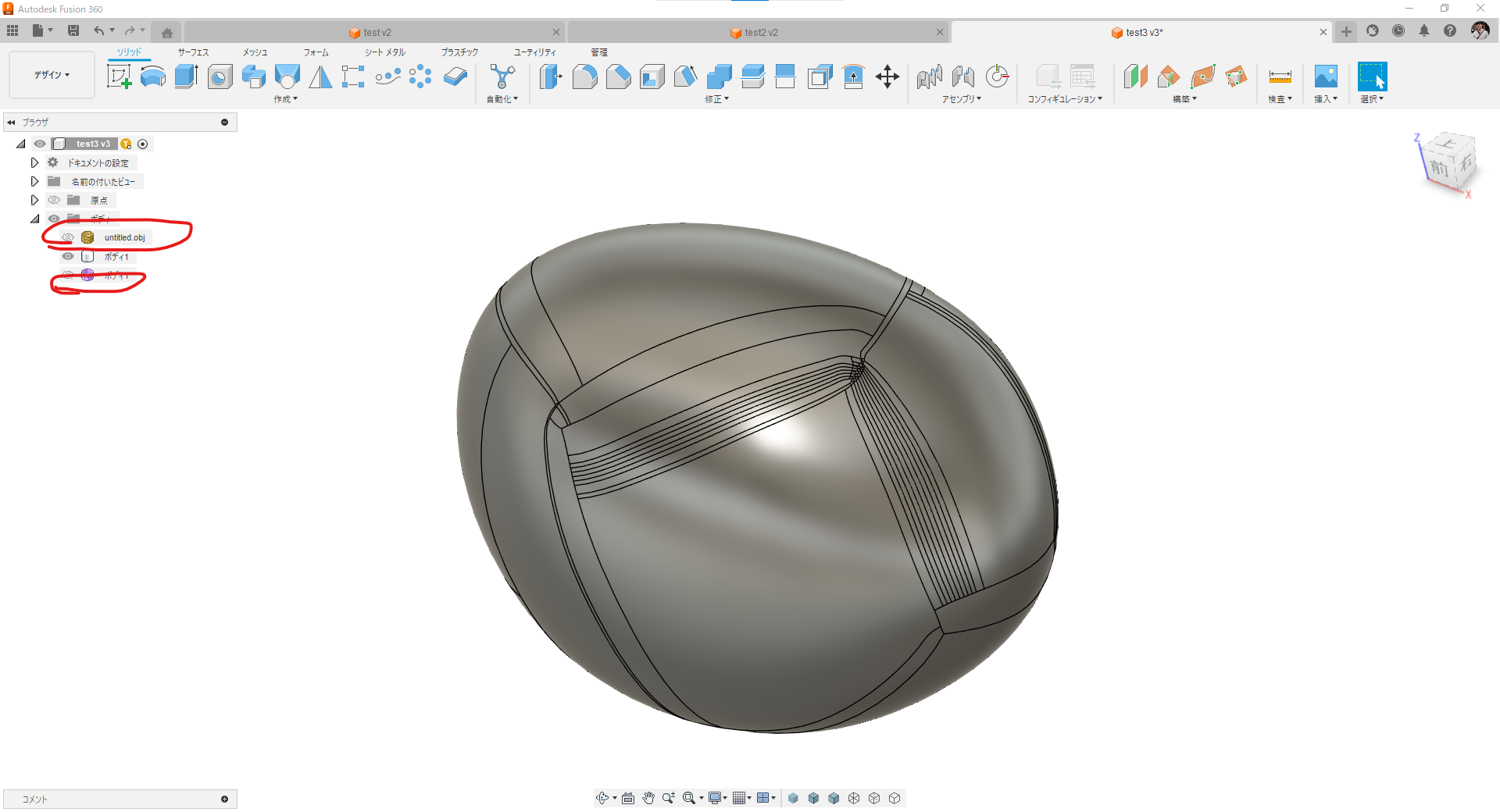This screenshot has height=812, width=1500.
Task: Open the Automated Modeling tool
Action: click(x=502, y=77)
